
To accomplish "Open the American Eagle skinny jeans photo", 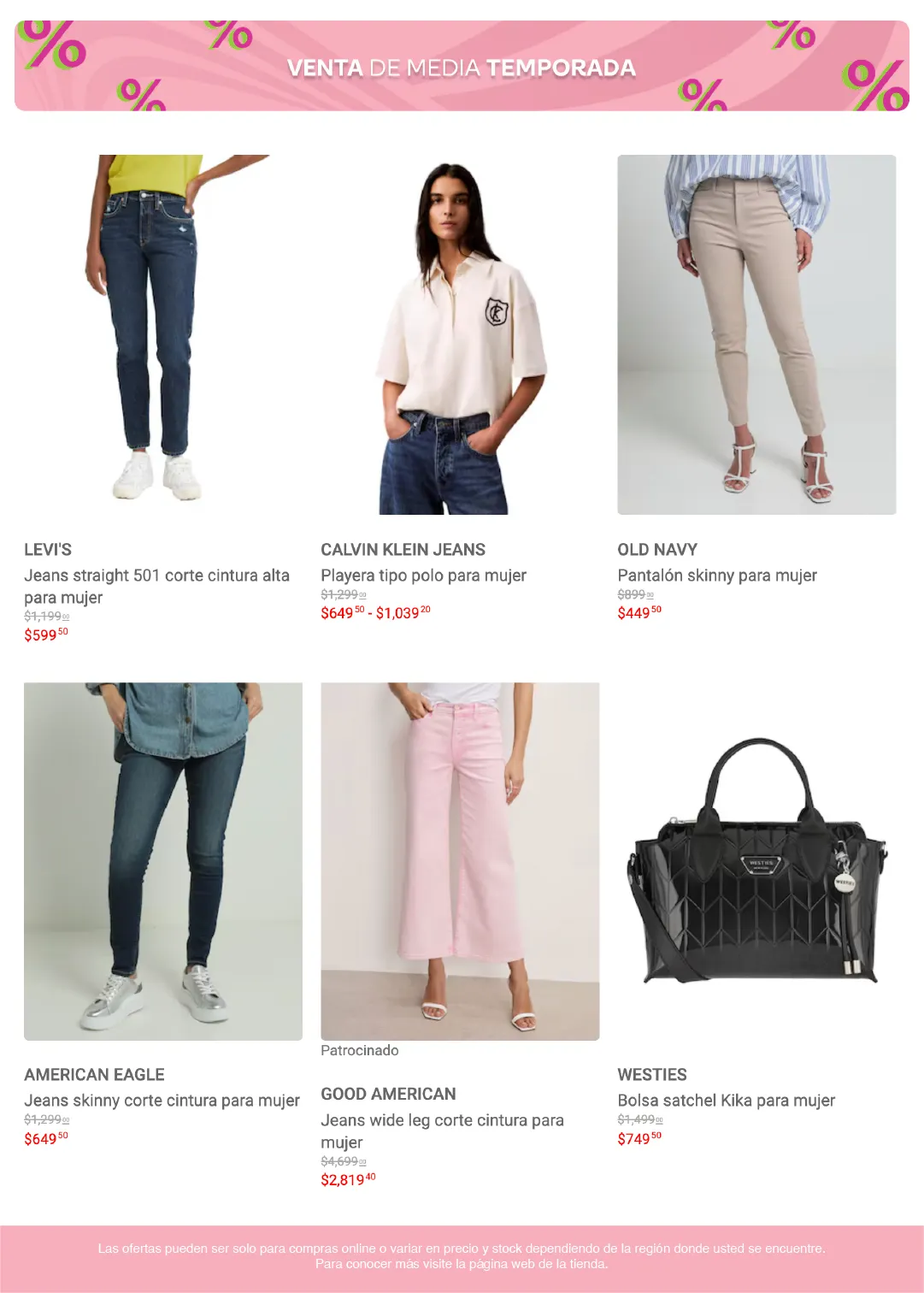I will [163, 861].
